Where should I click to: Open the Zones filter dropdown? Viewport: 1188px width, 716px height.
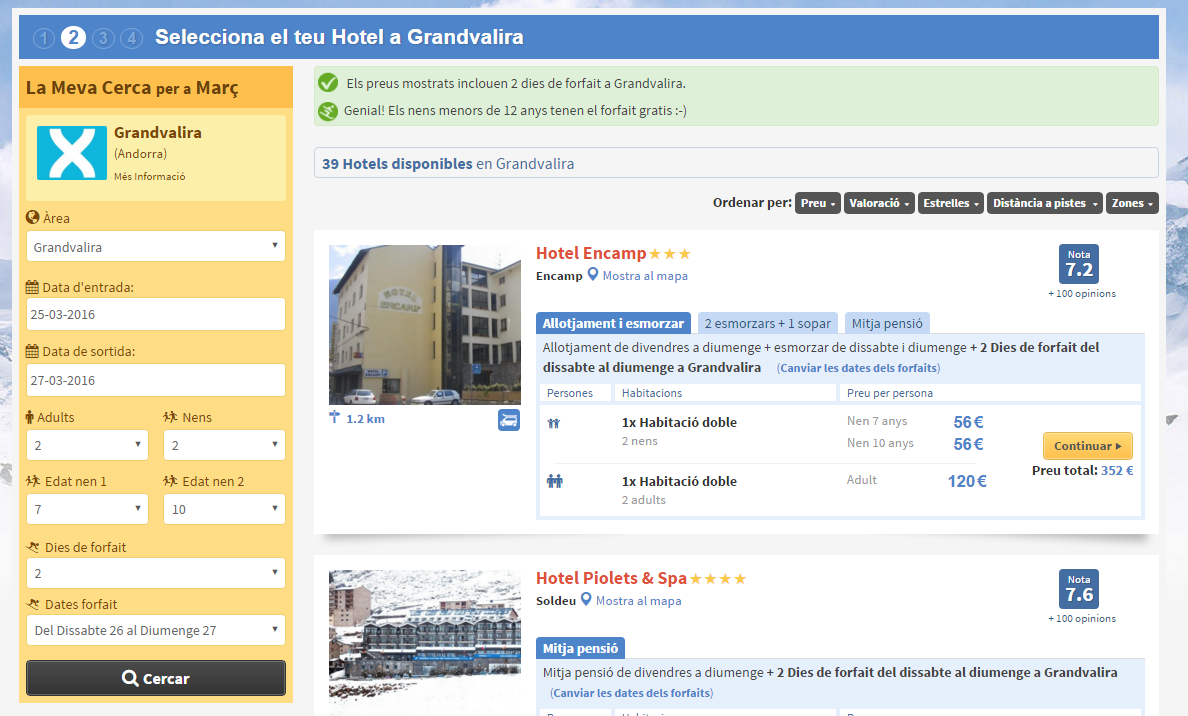1132,203
